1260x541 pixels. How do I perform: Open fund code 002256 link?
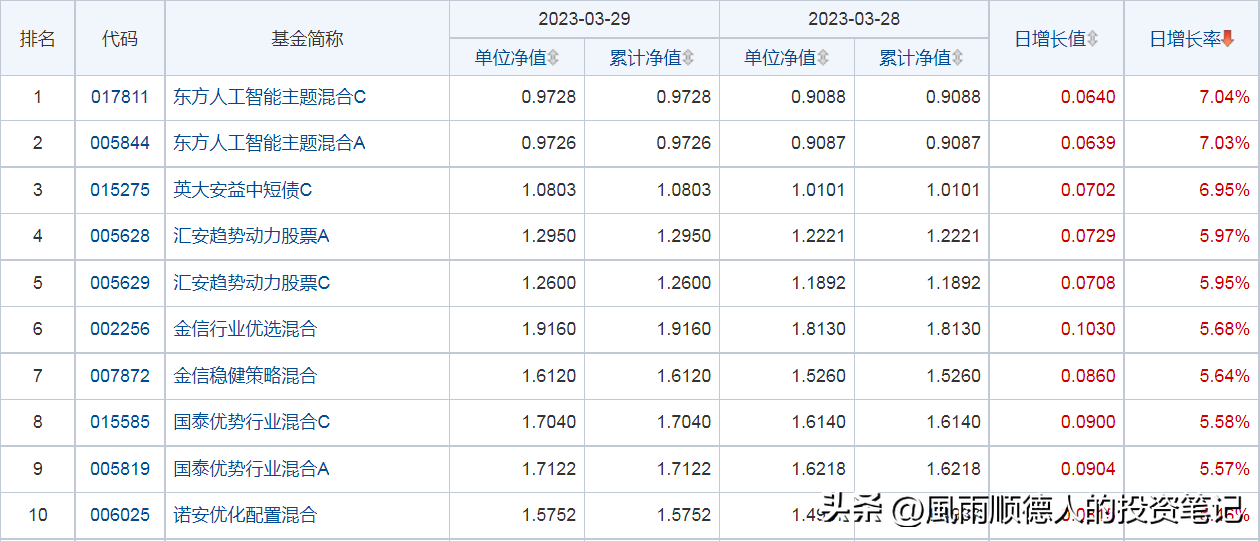pyautogui.click(x=120, y=329)
